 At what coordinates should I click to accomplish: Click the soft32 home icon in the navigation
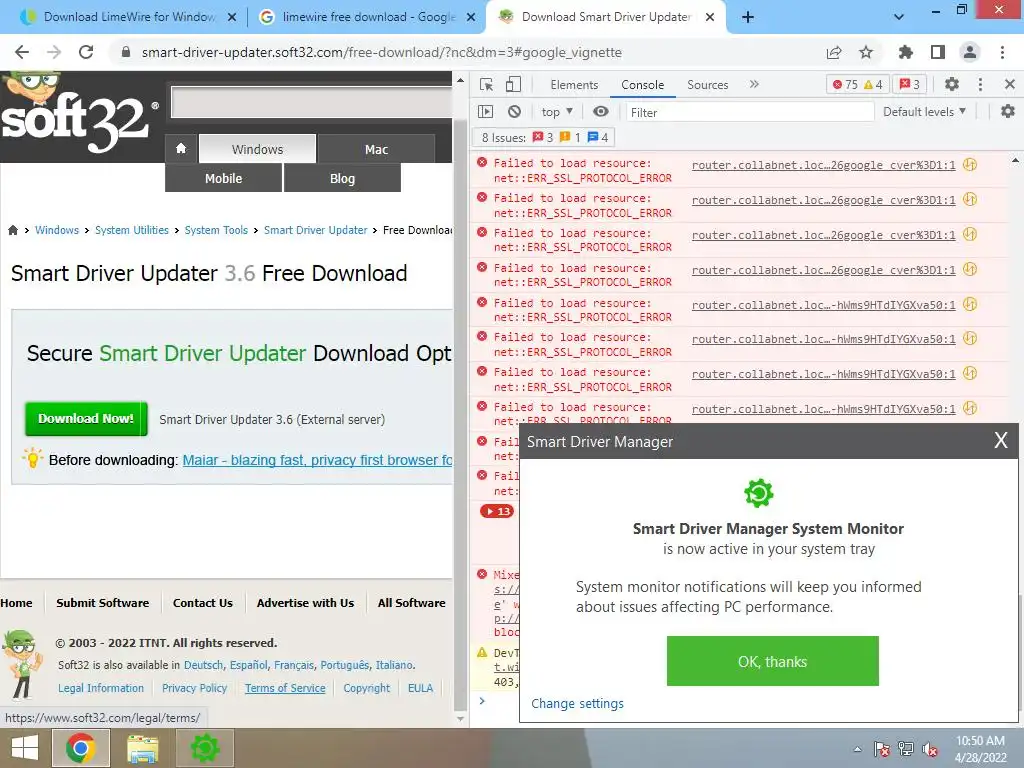coord(181,148)
